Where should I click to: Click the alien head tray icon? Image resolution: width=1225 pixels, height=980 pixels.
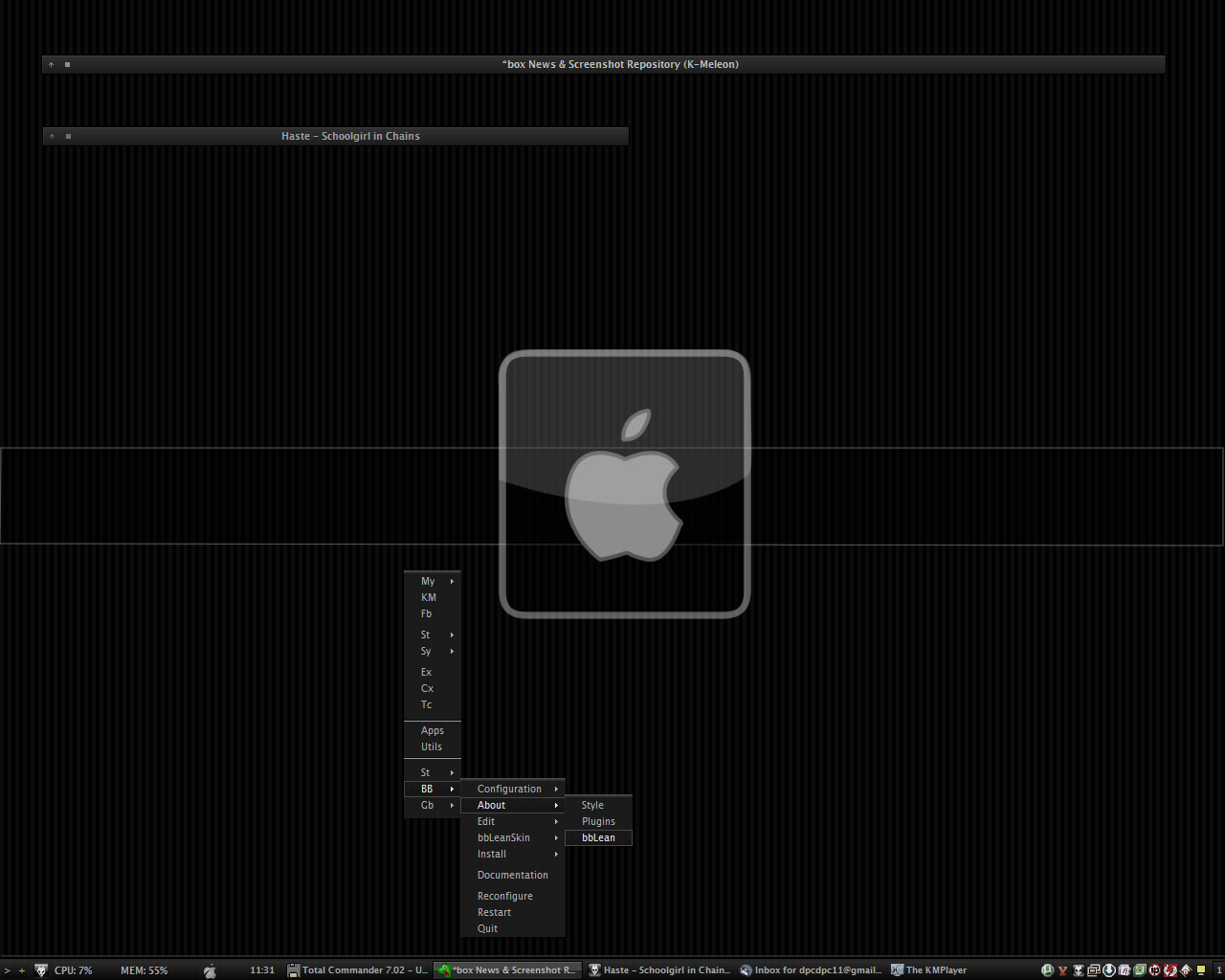coord(1079,969)
